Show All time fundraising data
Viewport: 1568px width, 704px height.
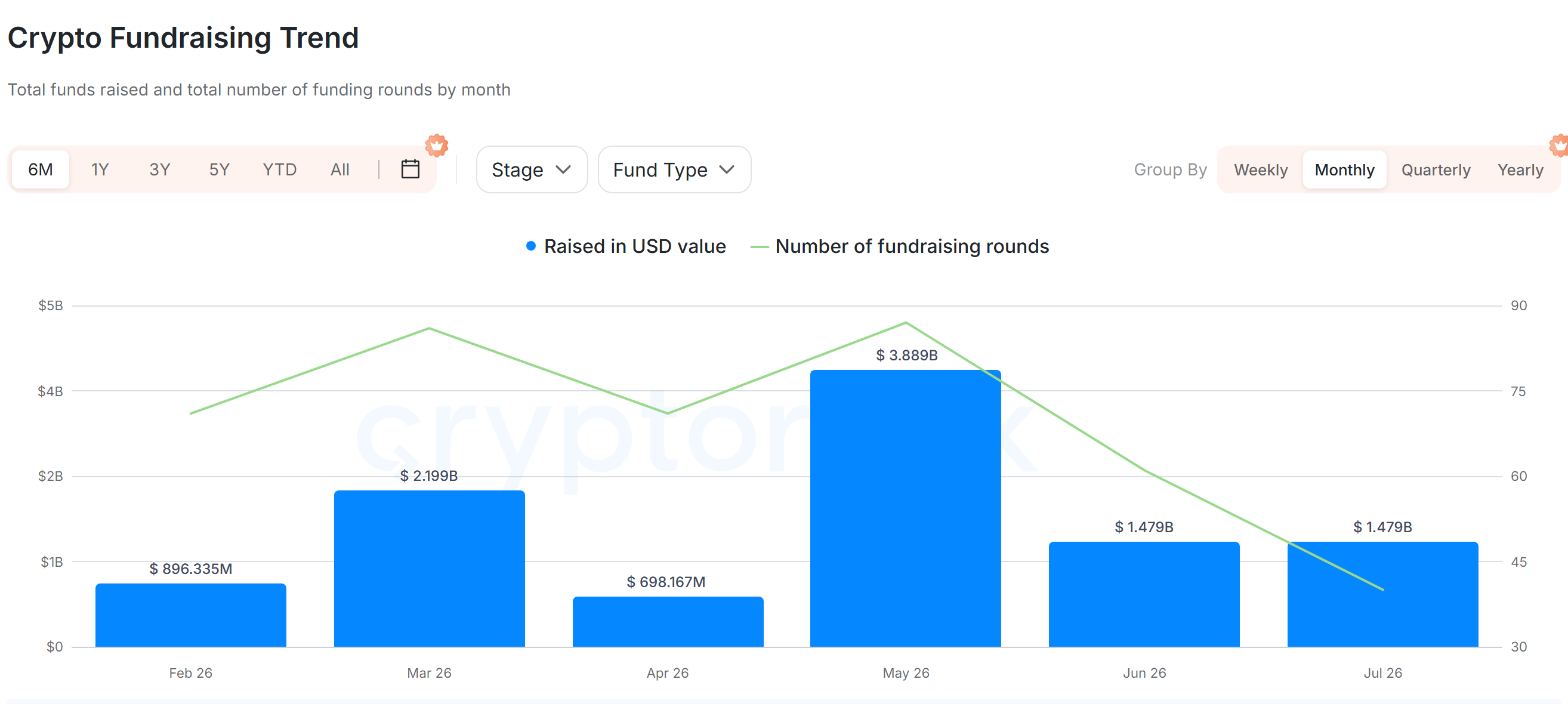(339, 169)
